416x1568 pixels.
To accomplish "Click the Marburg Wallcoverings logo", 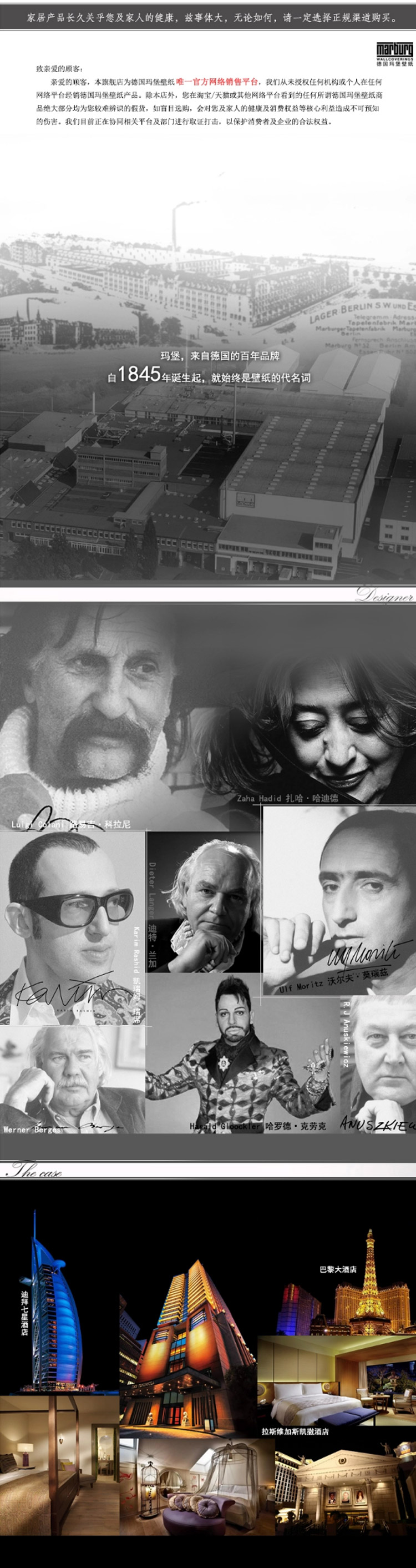I will (394, 54).
